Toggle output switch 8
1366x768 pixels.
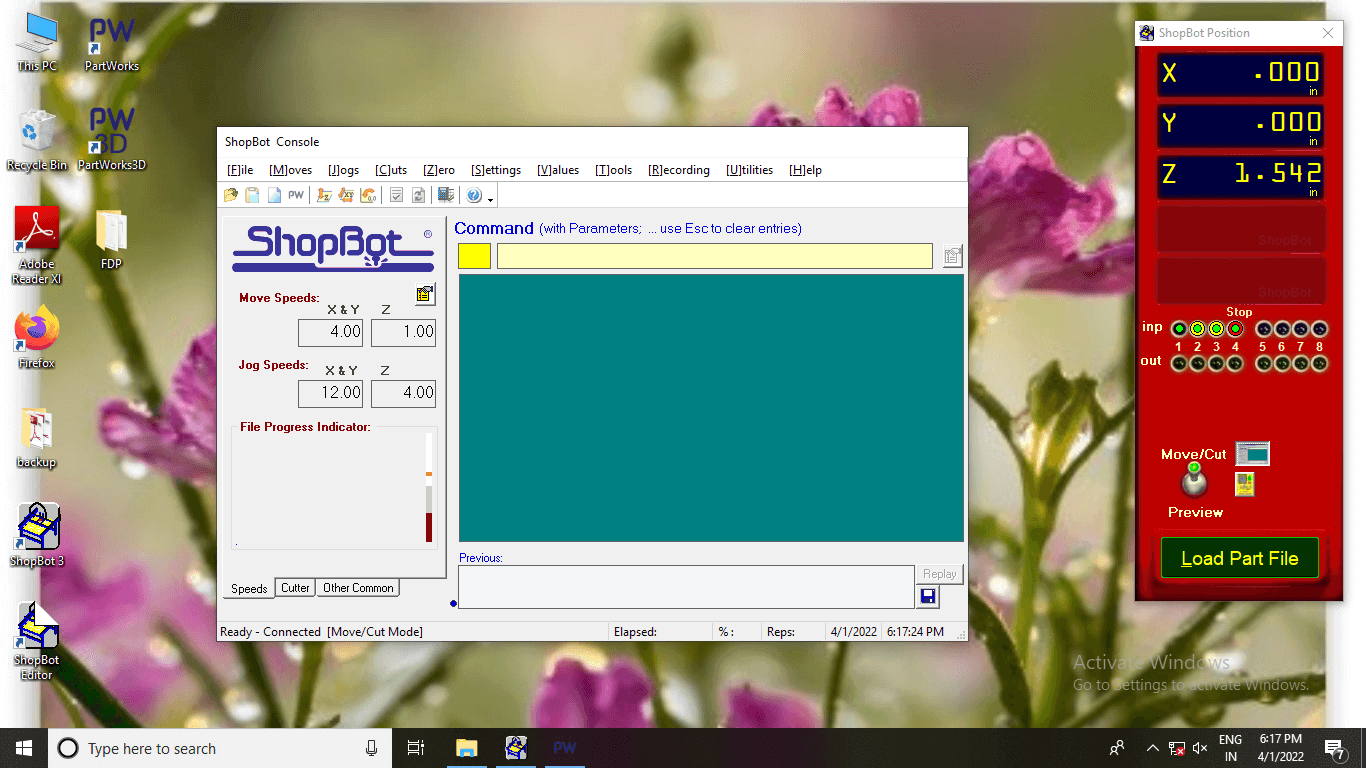tap(1320, 363)
